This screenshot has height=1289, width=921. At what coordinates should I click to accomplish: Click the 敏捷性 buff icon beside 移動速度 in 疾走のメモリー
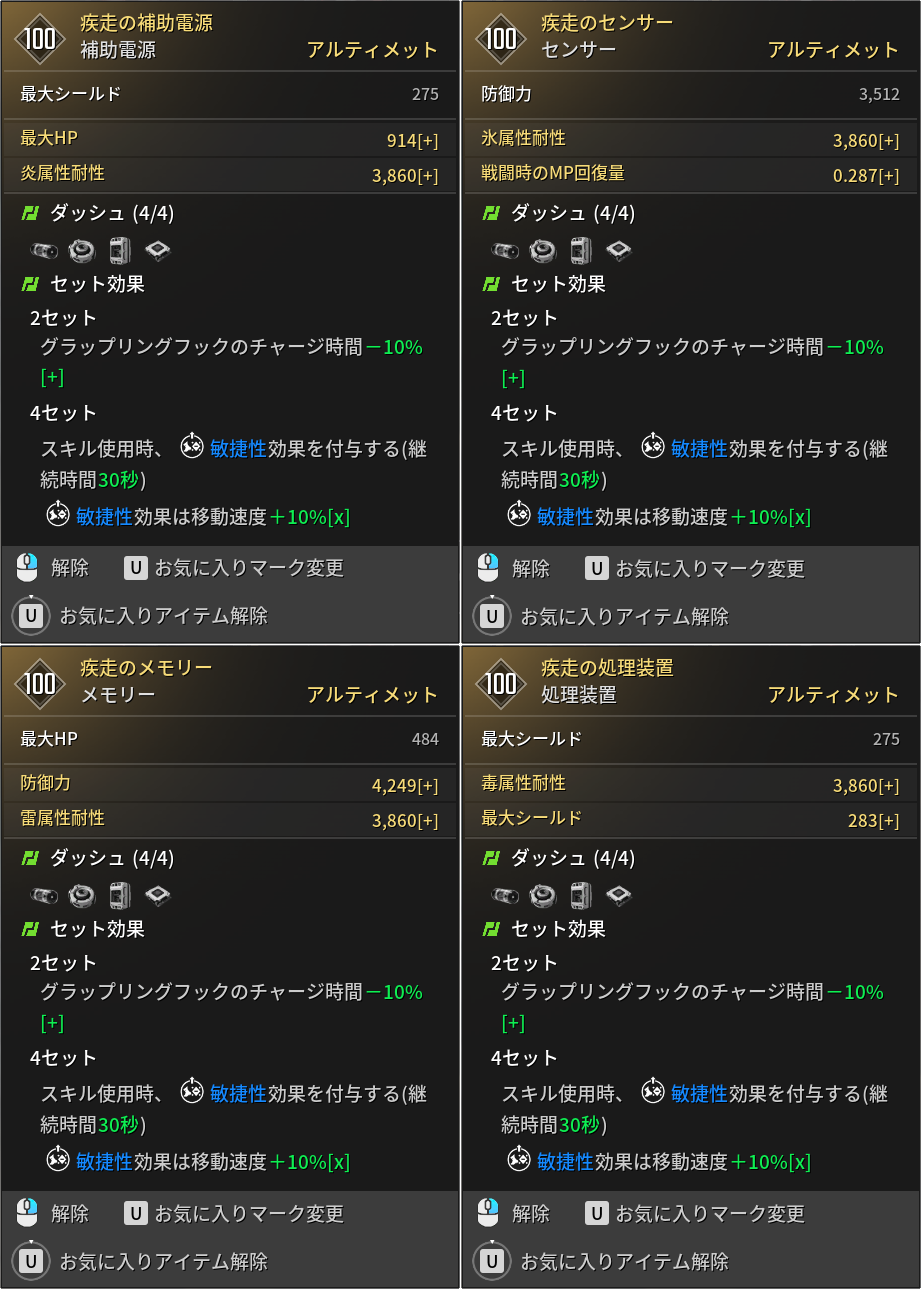[58, 1160]
